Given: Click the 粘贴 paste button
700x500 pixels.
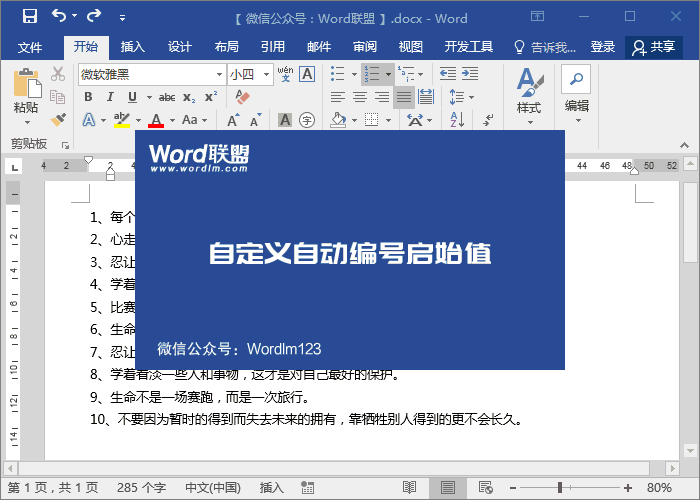Looking at the screenshot, I should tap(26, 96).
